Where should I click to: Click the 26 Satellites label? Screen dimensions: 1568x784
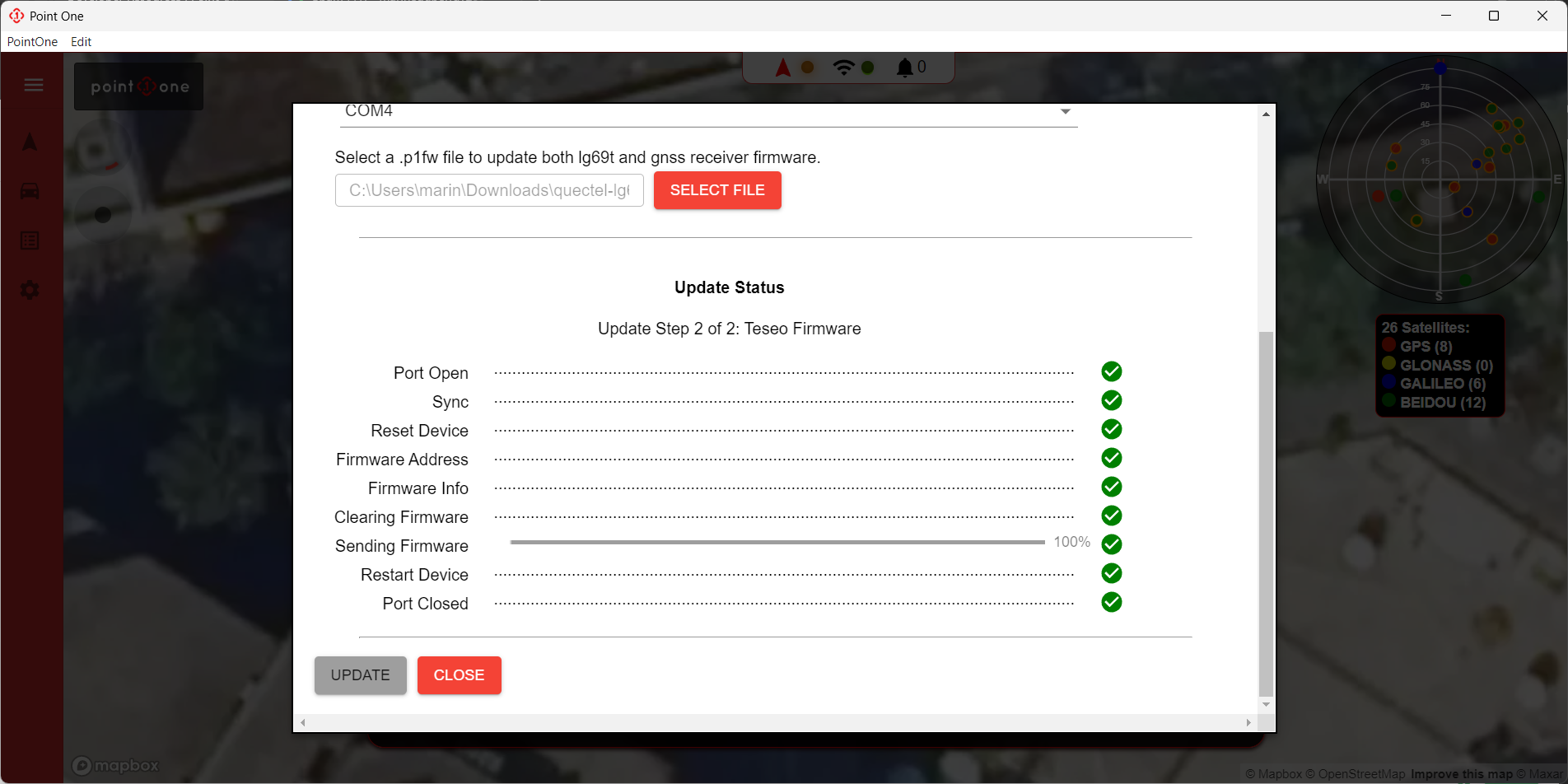1426,328
